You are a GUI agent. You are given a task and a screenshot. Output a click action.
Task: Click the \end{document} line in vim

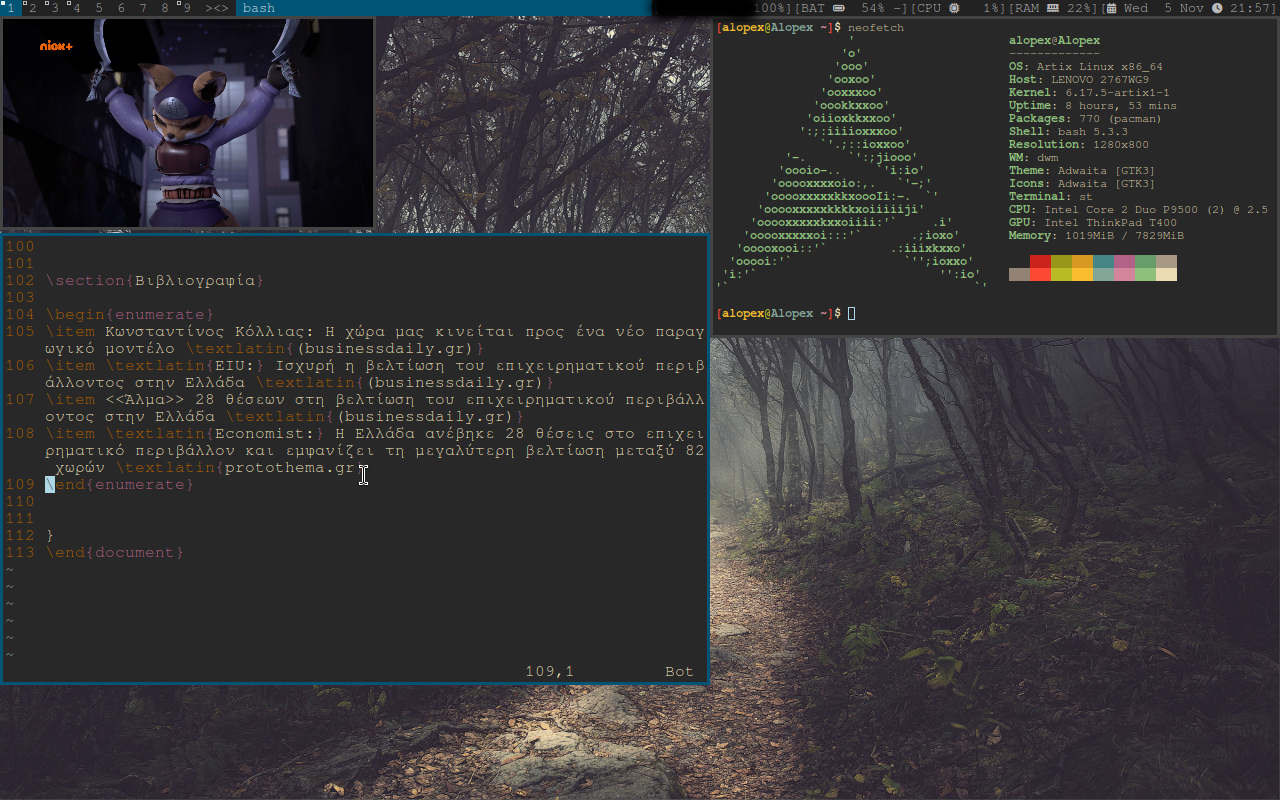pyautogui.click(x=115, y=553)
